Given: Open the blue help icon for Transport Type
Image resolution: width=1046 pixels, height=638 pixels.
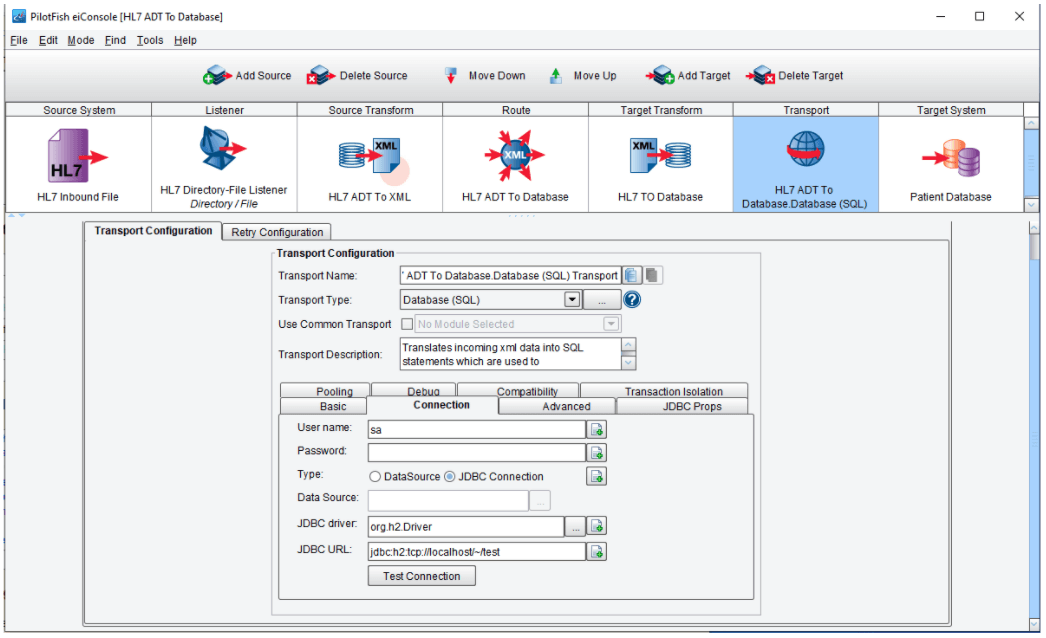Looking at the screenshot, I should click(x=631, y=300).
